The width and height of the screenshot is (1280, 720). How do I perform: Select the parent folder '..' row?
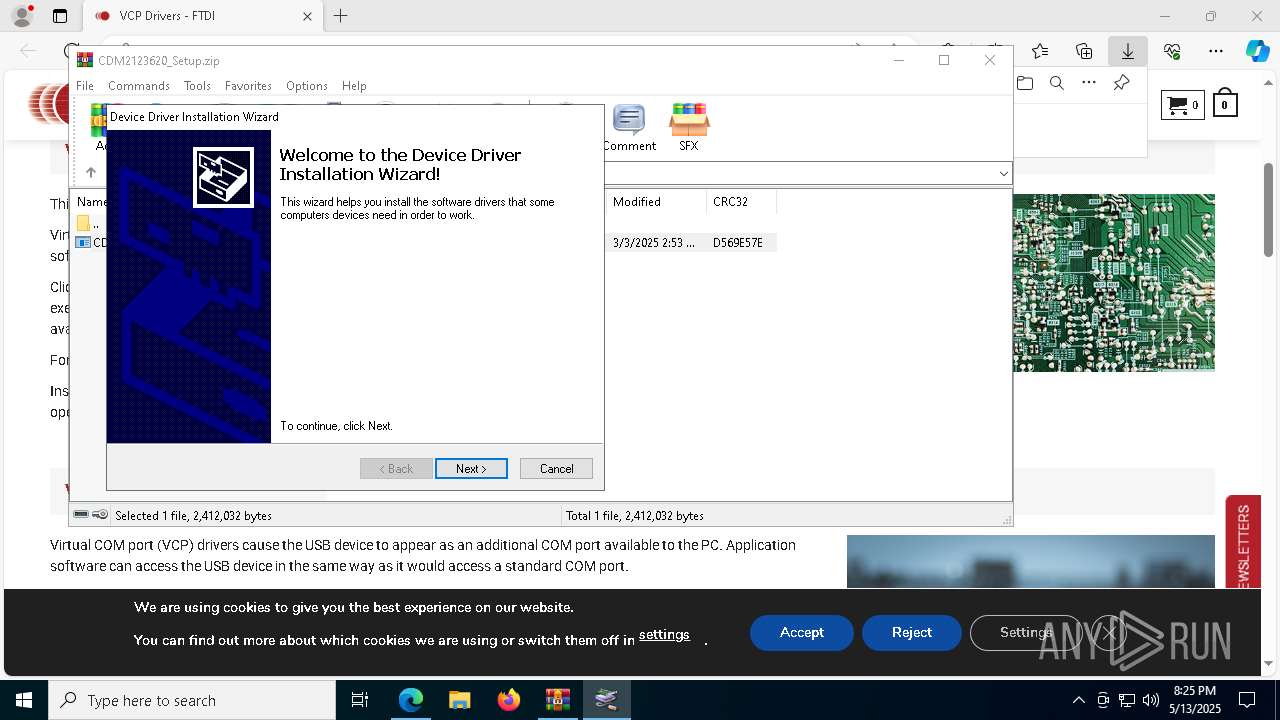click(x=89, y=223)
